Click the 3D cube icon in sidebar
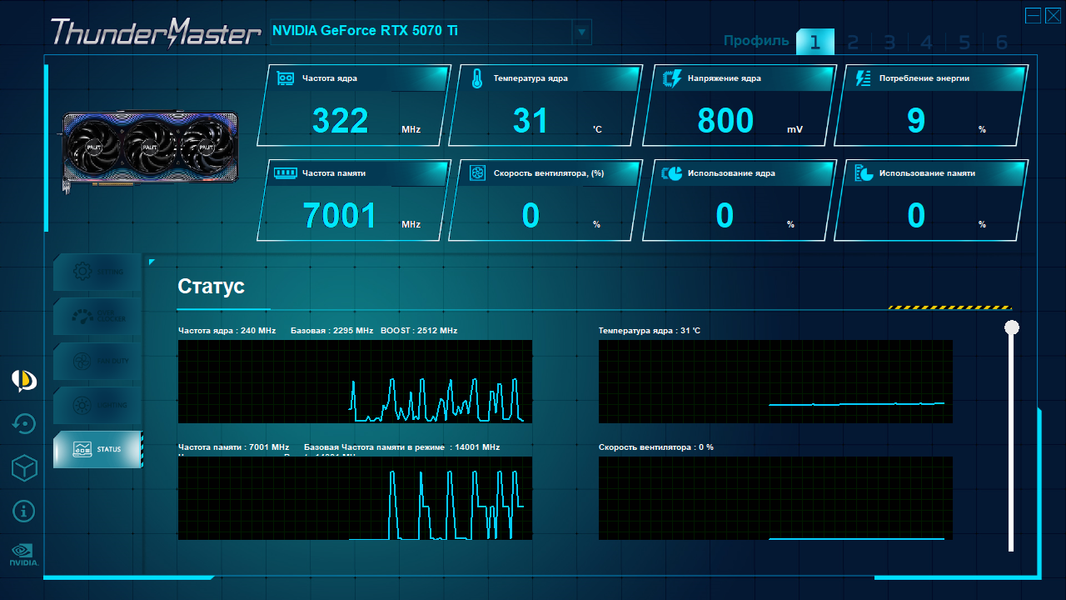Viewport: 1066px width, 600px height. tap(24, 467)
